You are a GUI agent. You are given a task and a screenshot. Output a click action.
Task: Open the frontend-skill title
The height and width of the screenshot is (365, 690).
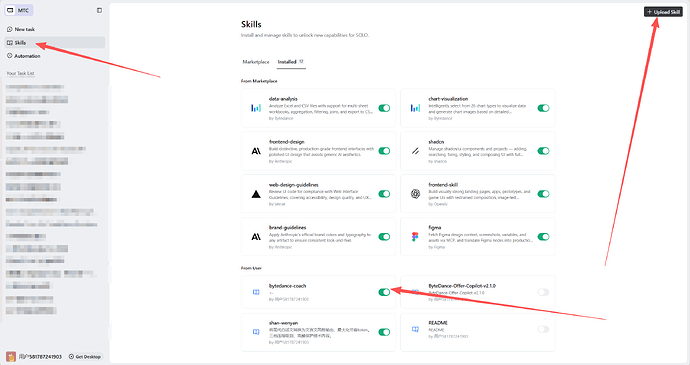[x=443, y=185]
